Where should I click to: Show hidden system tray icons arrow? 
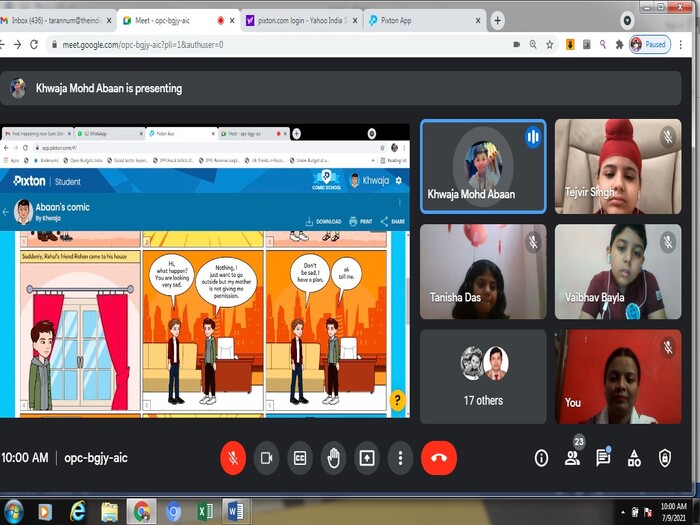point(623,512)
